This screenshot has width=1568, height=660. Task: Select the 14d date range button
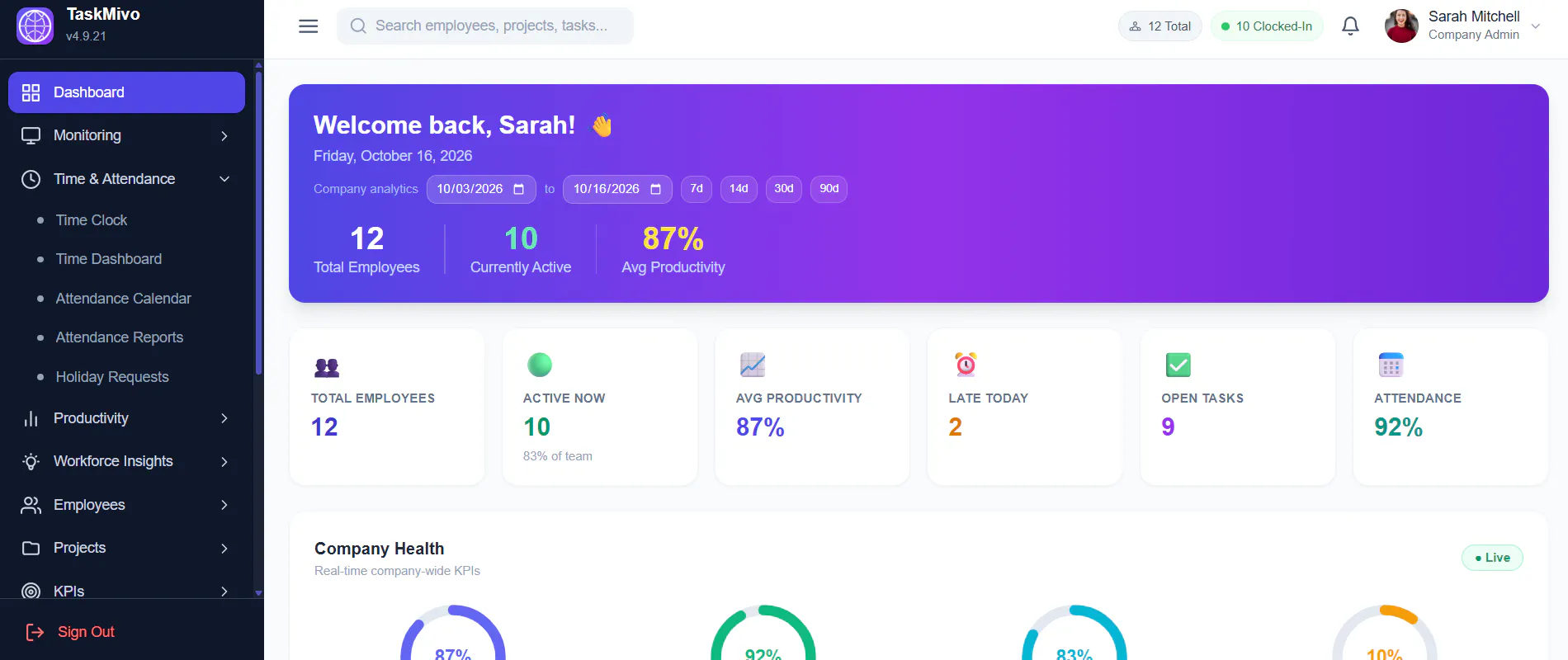point(739,189)
